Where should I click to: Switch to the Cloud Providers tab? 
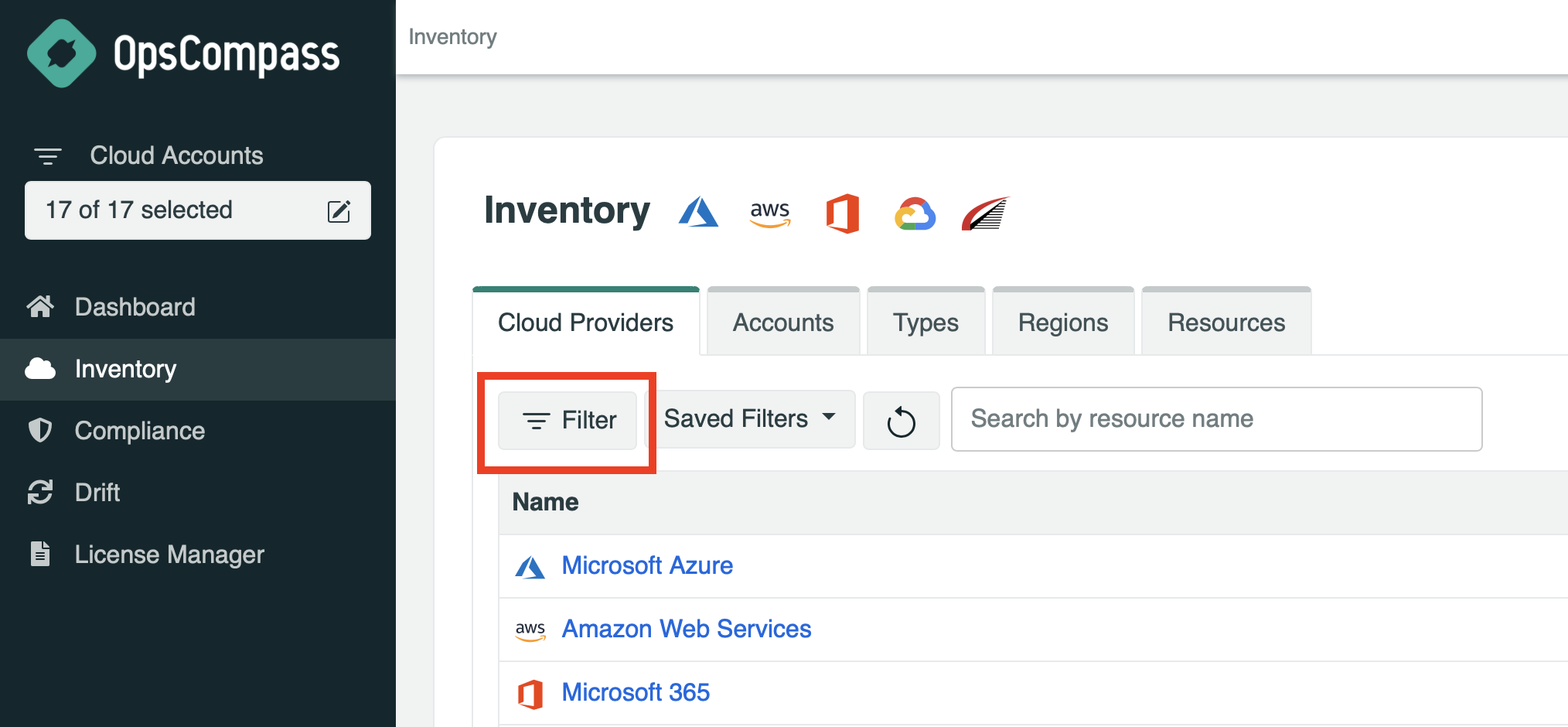(x=586, y=323)
